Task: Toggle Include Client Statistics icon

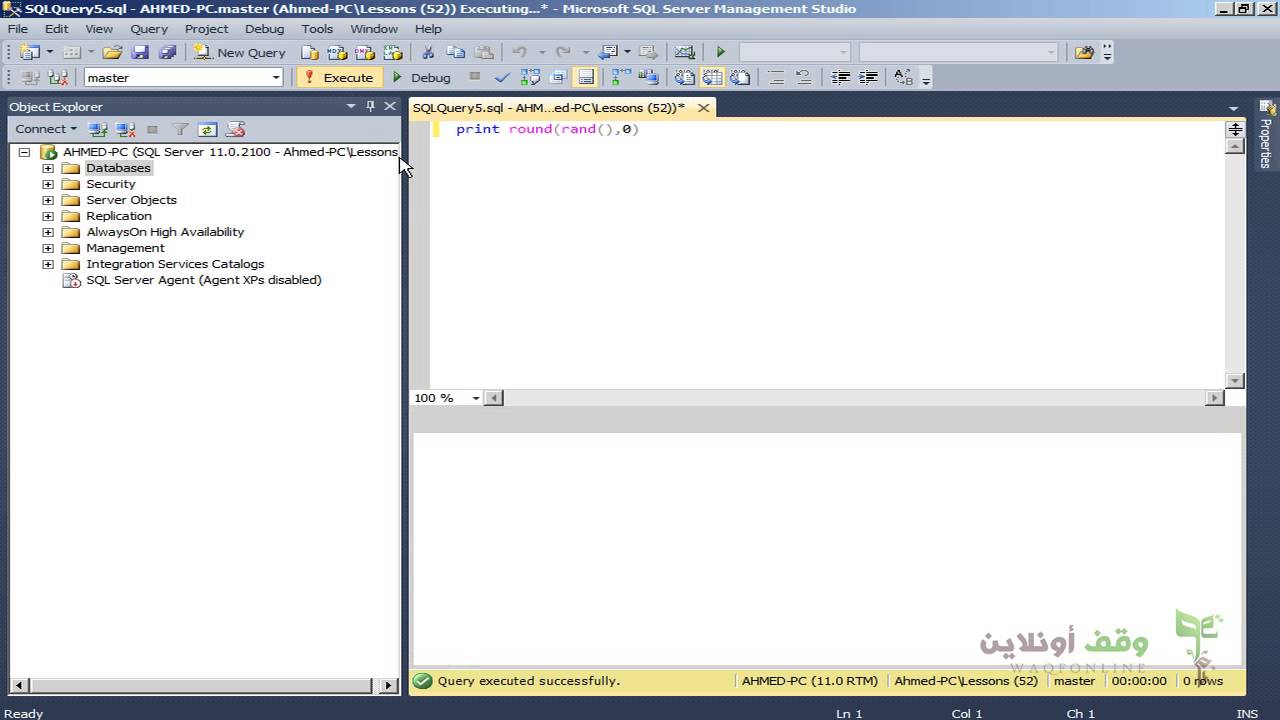Action: click(x=648, y=77)
